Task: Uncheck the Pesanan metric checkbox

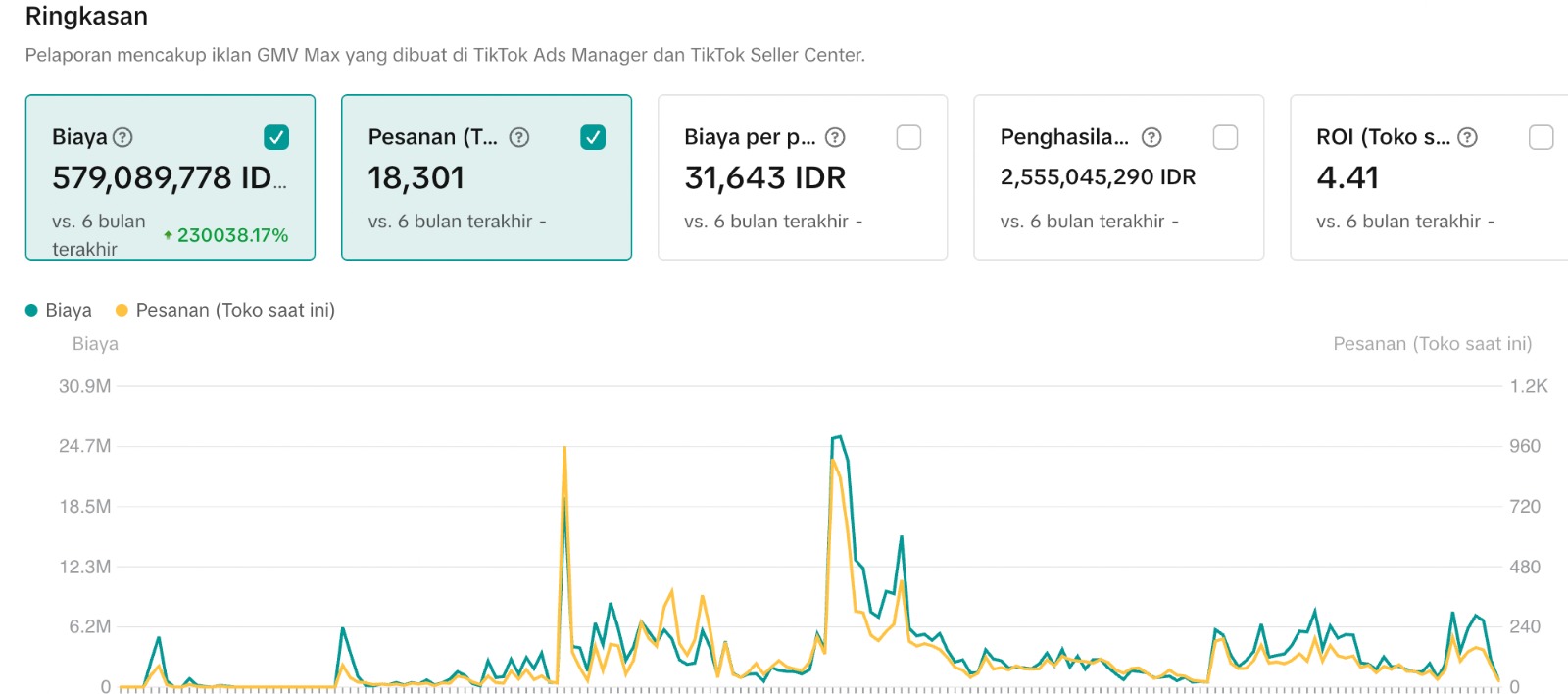Action: 593,137
